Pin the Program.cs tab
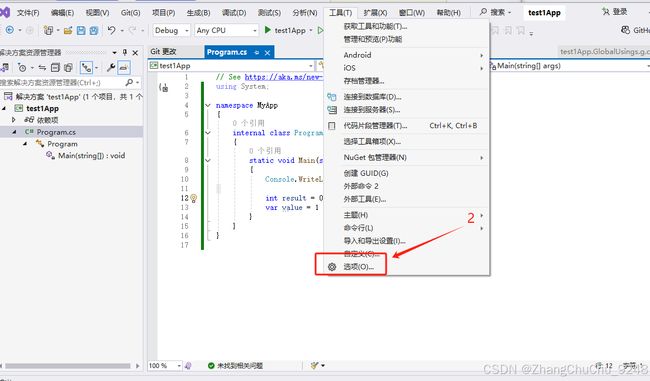 point(257,53)
